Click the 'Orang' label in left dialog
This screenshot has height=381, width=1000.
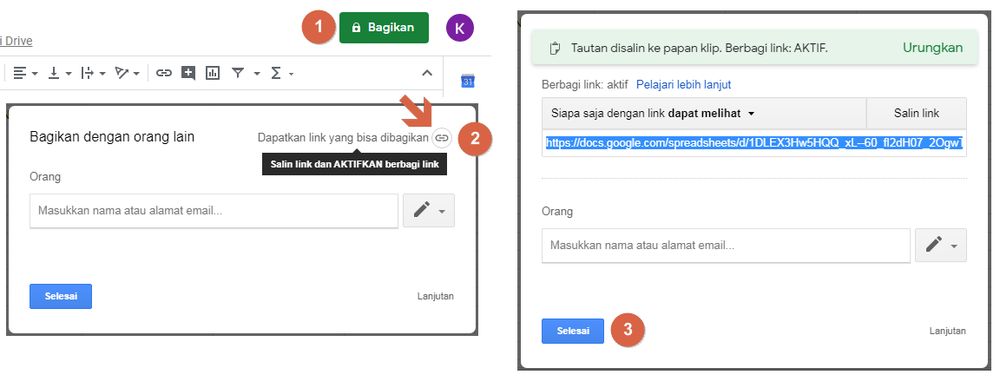coord(45,177)
